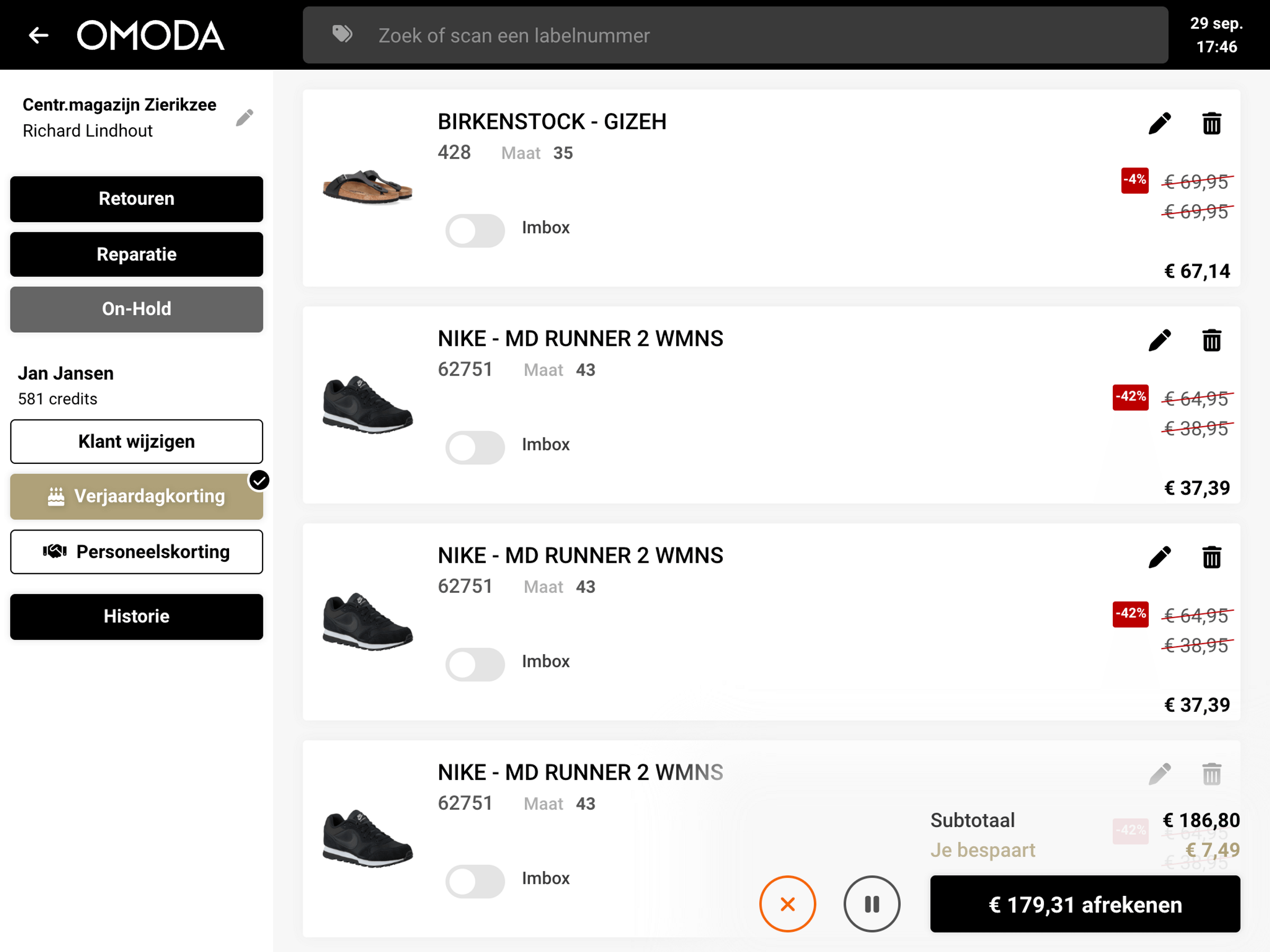
Task: Click the handshake icon on Personeelskorting
Action: point(55,552)
